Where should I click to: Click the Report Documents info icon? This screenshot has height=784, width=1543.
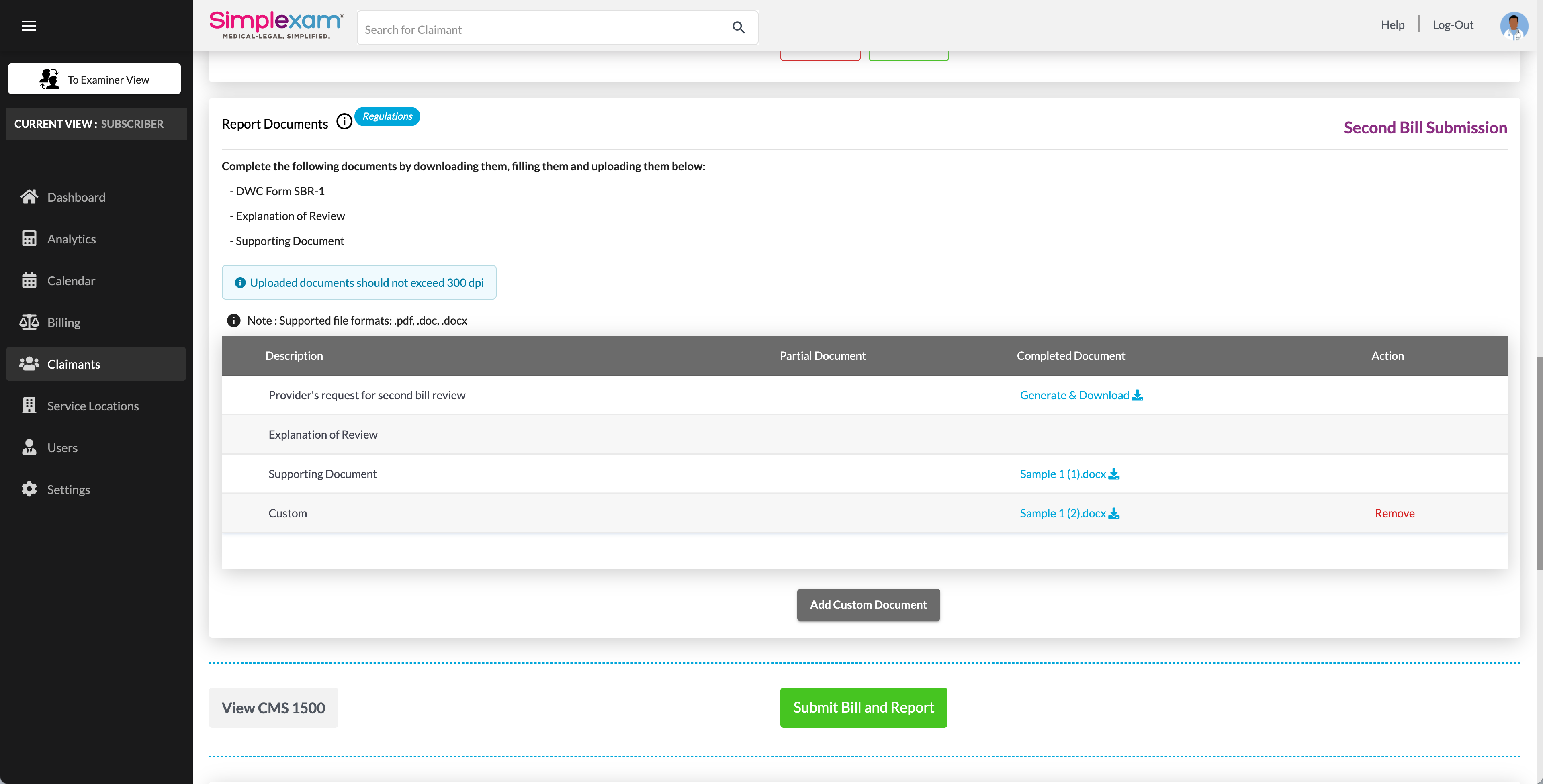(344, 122)
